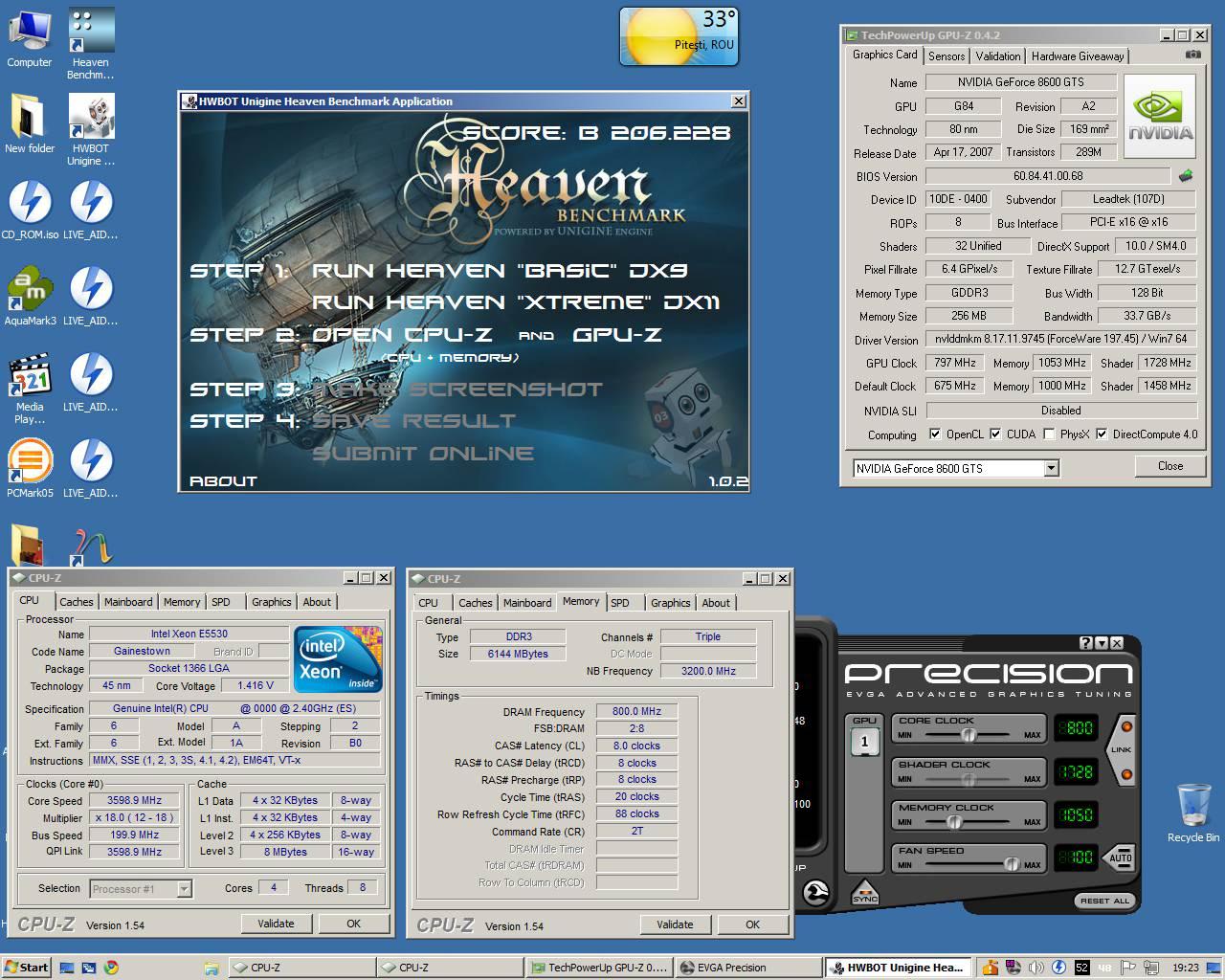Click Close button in GPU-Z
The width and height of the screenshot is (1225, 980).
tap(1169, 466)
